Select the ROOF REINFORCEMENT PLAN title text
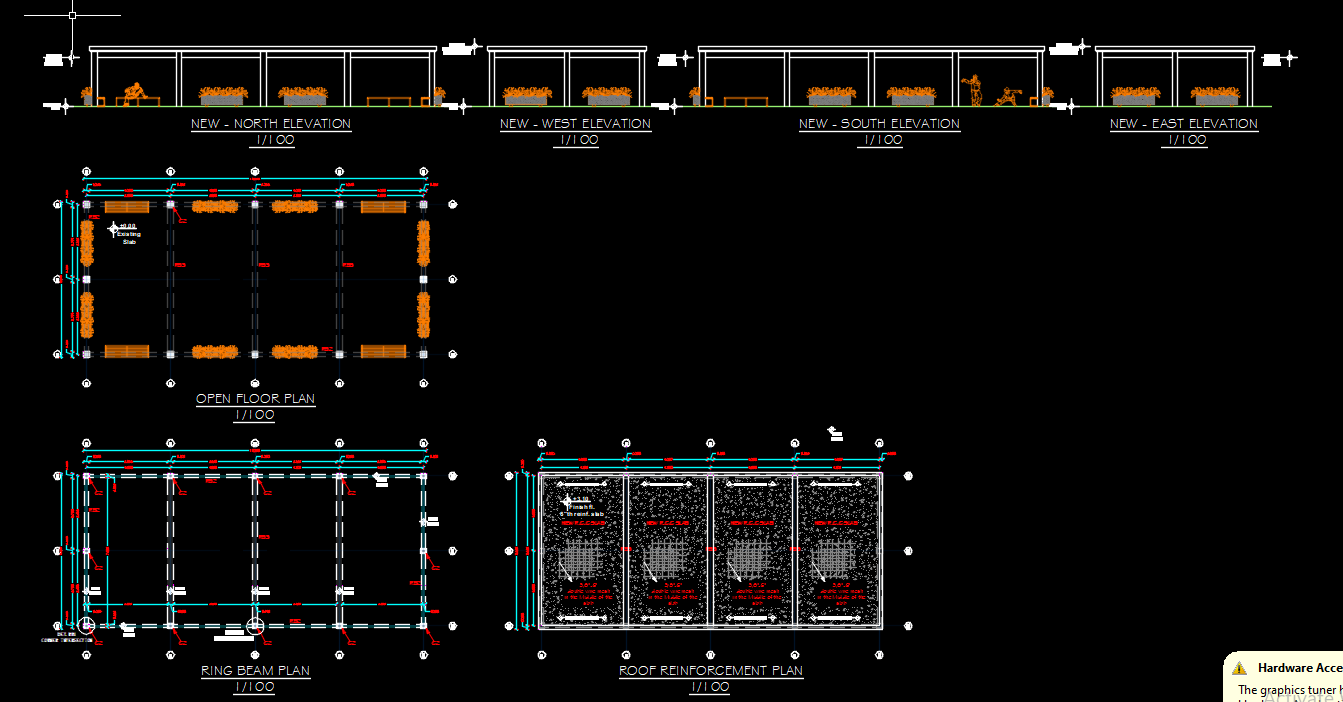 pyautogui.click(x=710, y=671)
